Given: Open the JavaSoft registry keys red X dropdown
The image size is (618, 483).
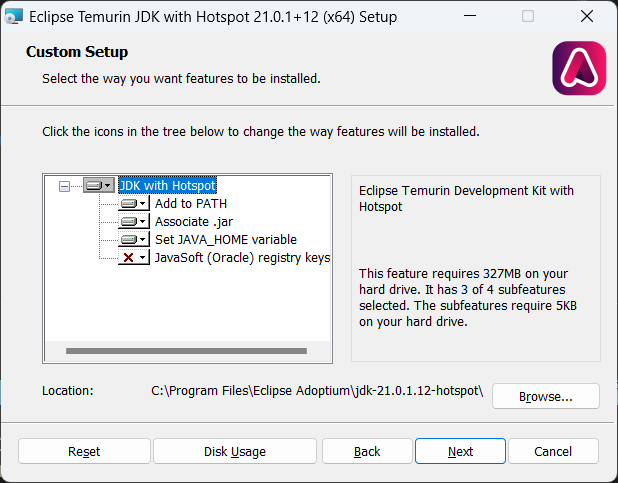Looking at the screenshot, I should click(134, 257).
